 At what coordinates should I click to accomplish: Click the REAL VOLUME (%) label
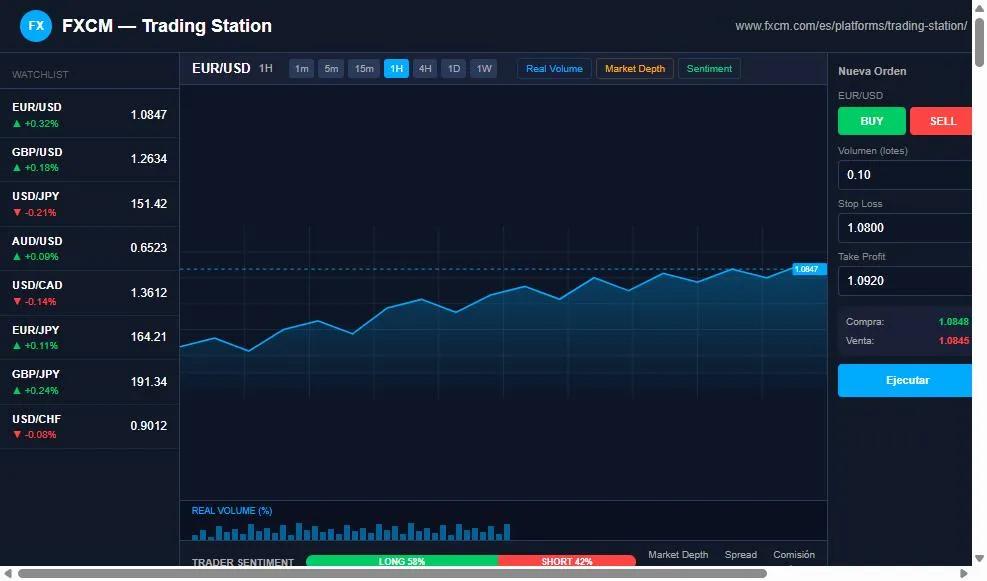(x=232, y=510)
